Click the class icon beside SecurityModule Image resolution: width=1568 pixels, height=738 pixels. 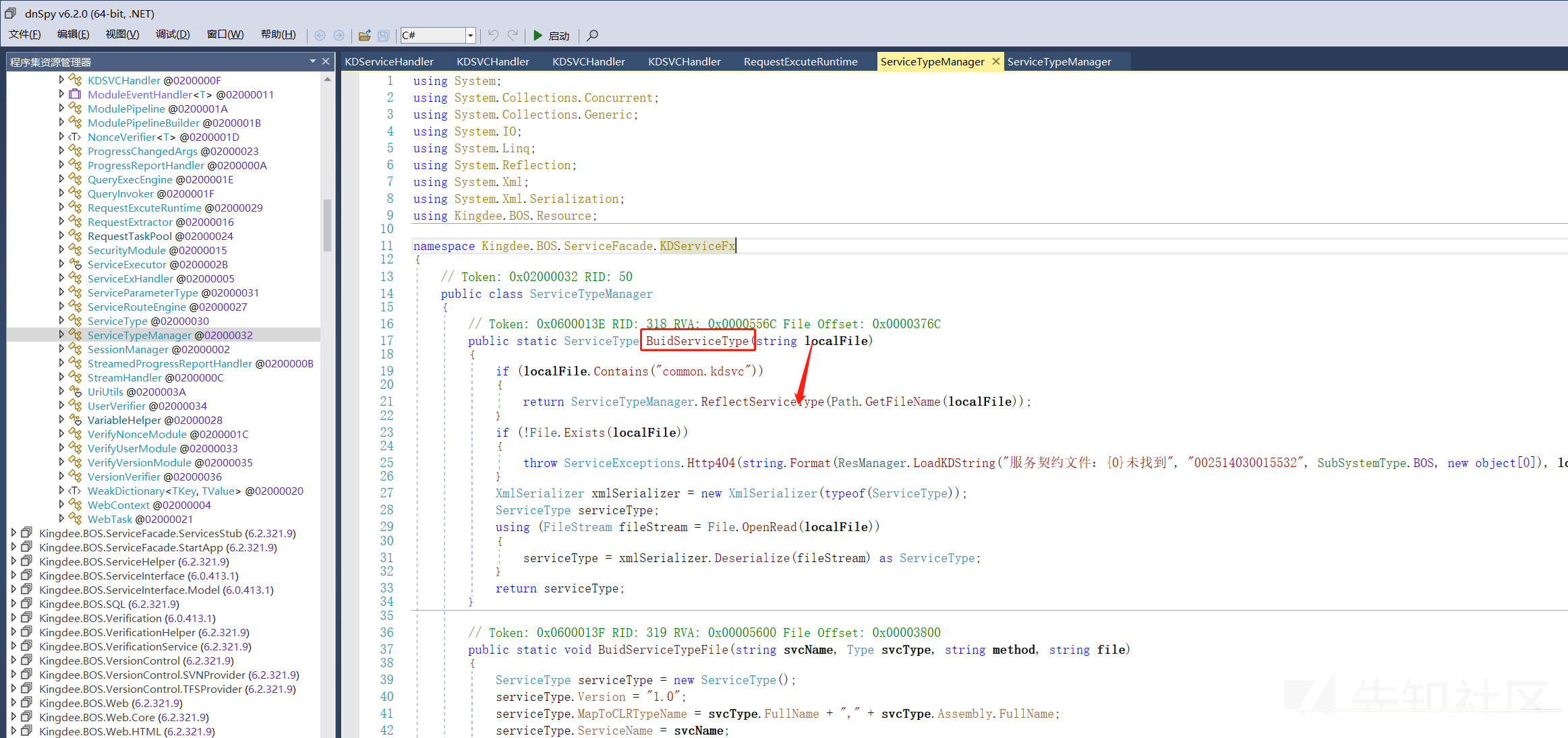click(x=75, y=250)
